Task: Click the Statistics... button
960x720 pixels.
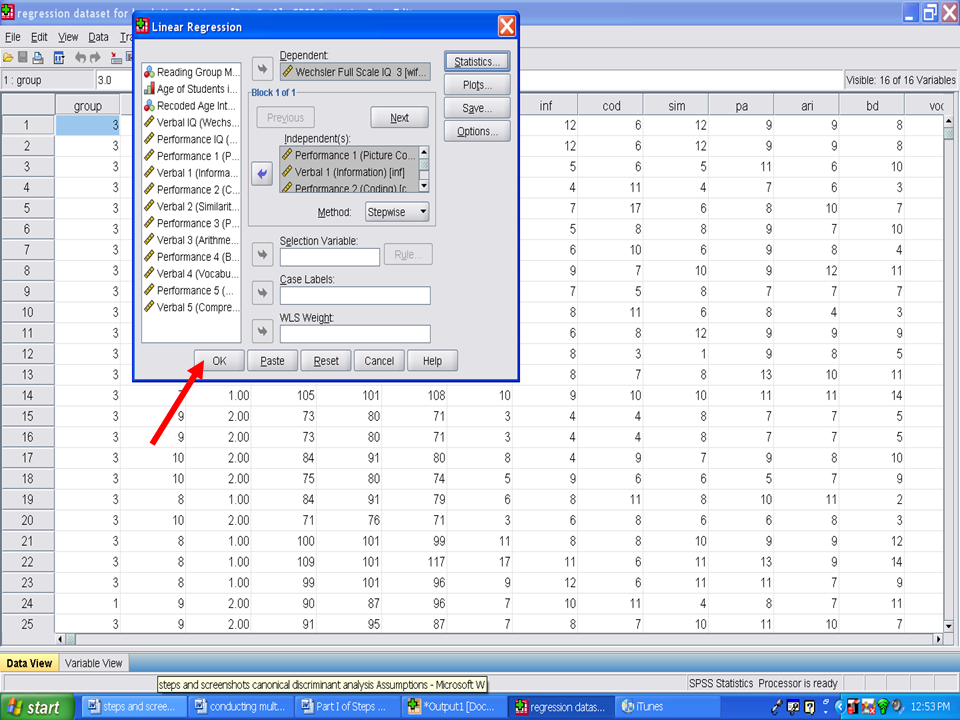Action: [477, 62]
